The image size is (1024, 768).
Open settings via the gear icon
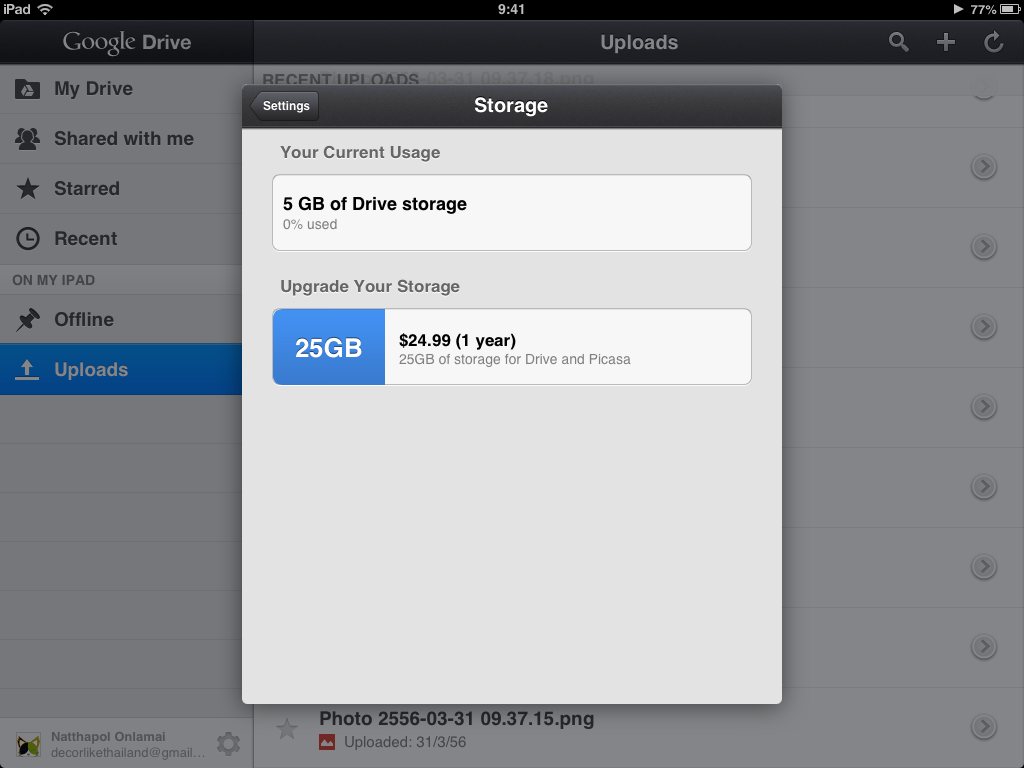pyautogui.click(x=229, y=744)
